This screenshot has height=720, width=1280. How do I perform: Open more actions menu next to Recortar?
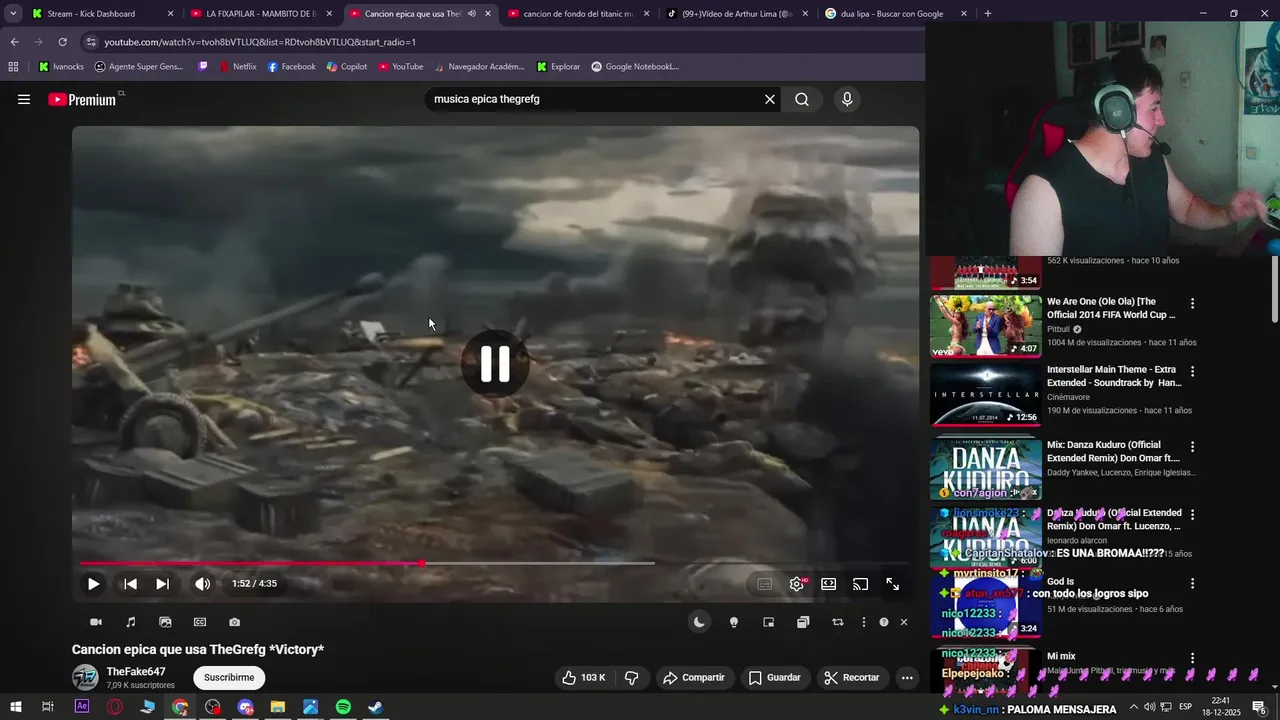click(x=907, y=677)
